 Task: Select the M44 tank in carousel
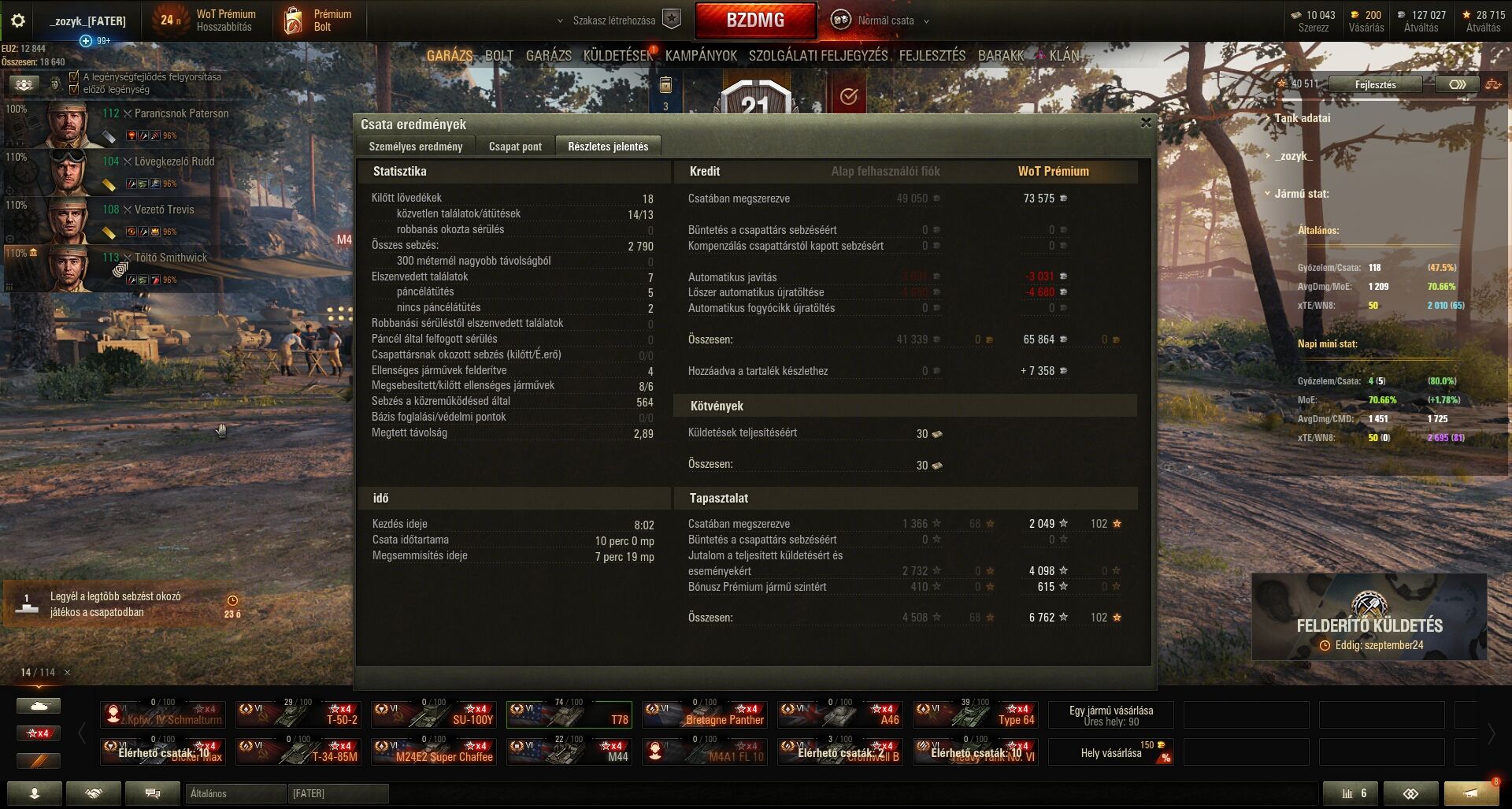[x=569, y=751]
